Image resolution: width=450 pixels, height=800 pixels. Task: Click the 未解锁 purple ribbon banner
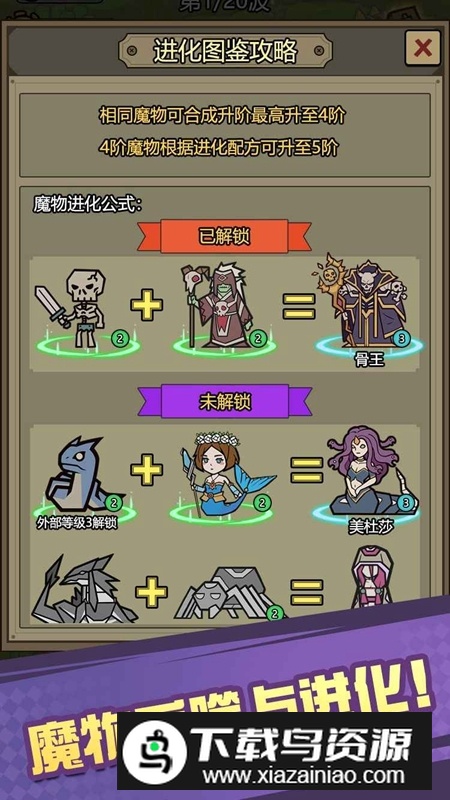[x=224, y=402]
